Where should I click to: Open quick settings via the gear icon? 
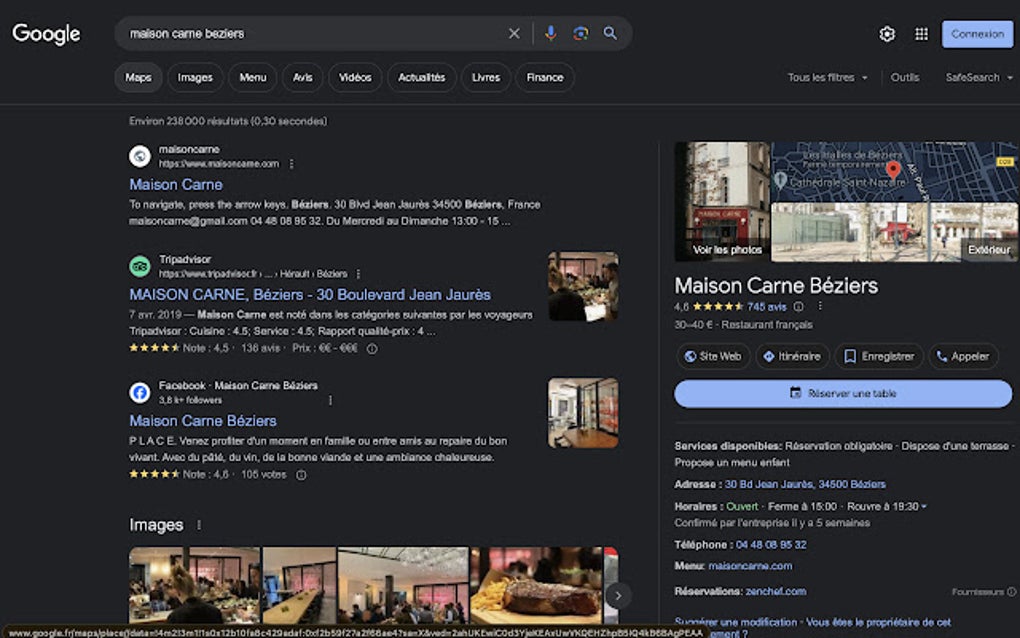click(885, 33)
